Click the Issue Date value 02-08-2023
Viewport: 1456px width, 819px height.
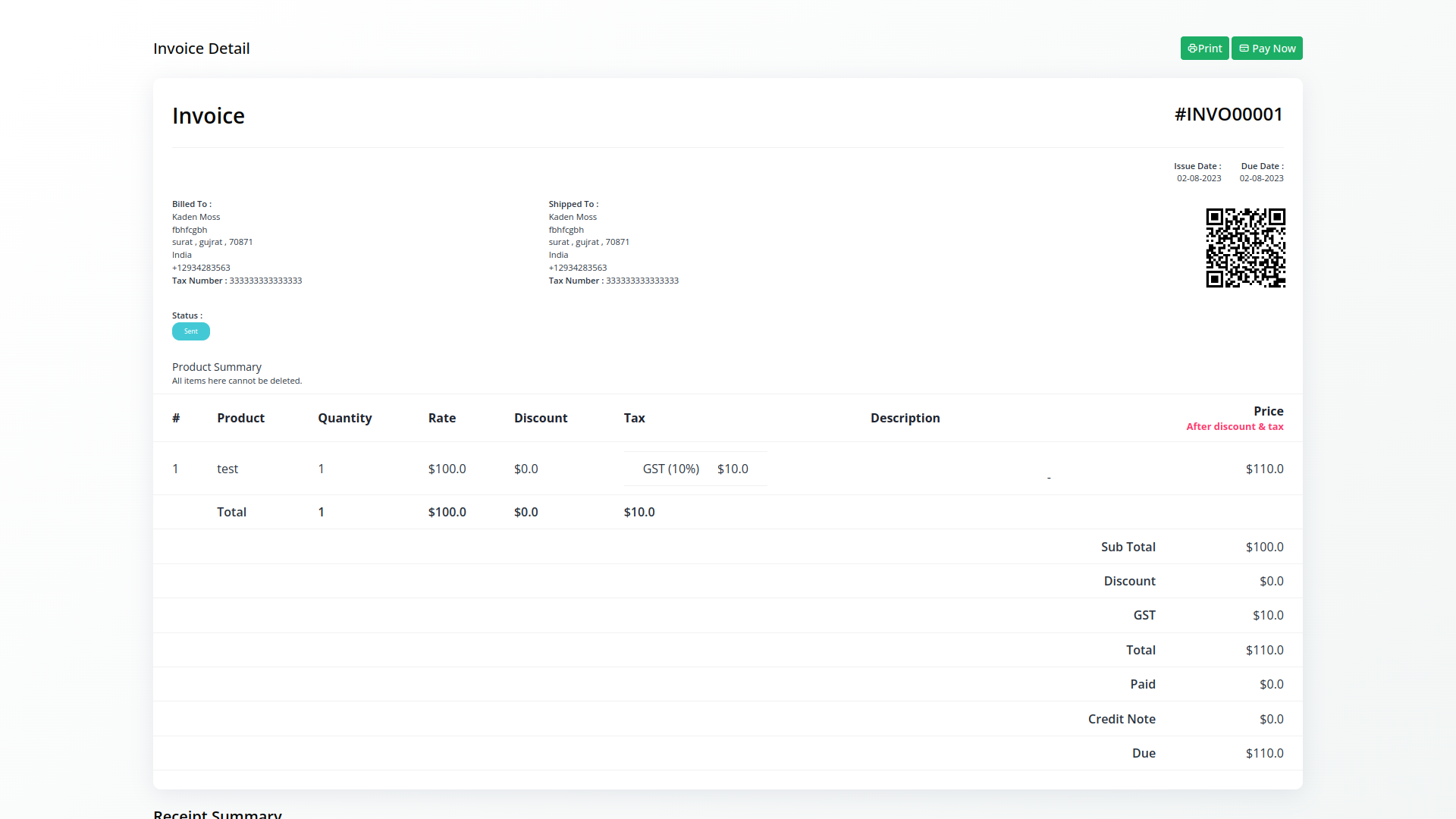point(1198,178)
